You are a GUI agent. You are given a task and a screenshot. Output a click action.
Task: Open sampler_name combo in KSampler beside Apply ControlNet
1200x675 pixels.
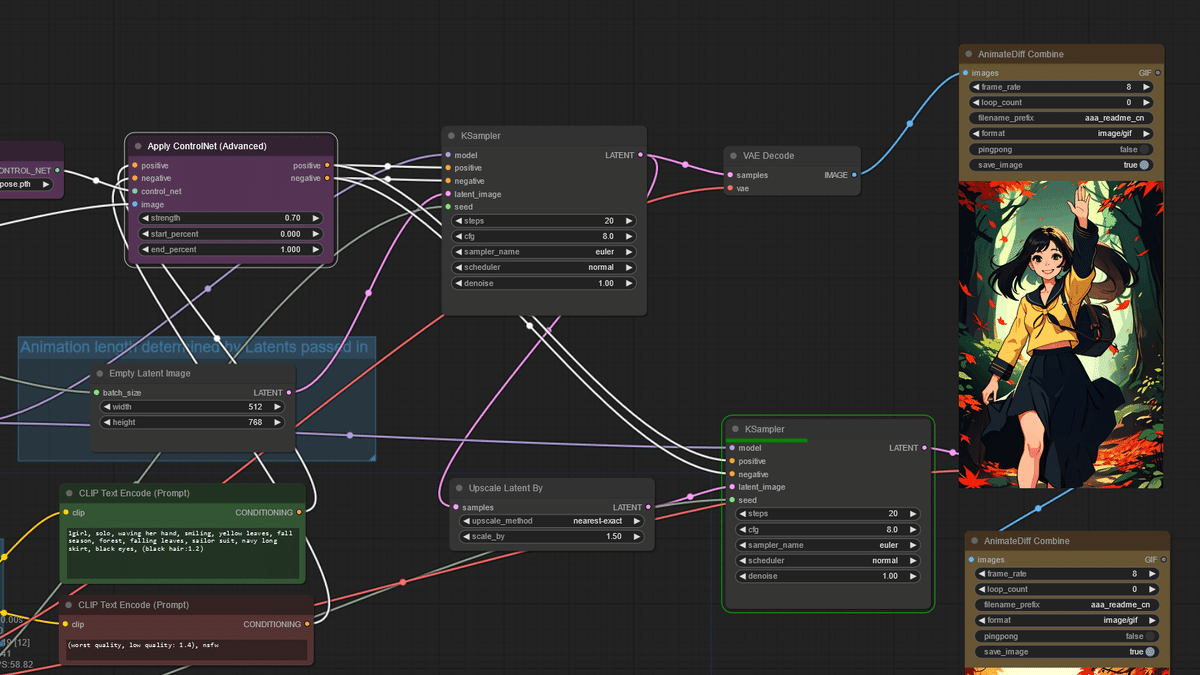(x=543, y=252)
